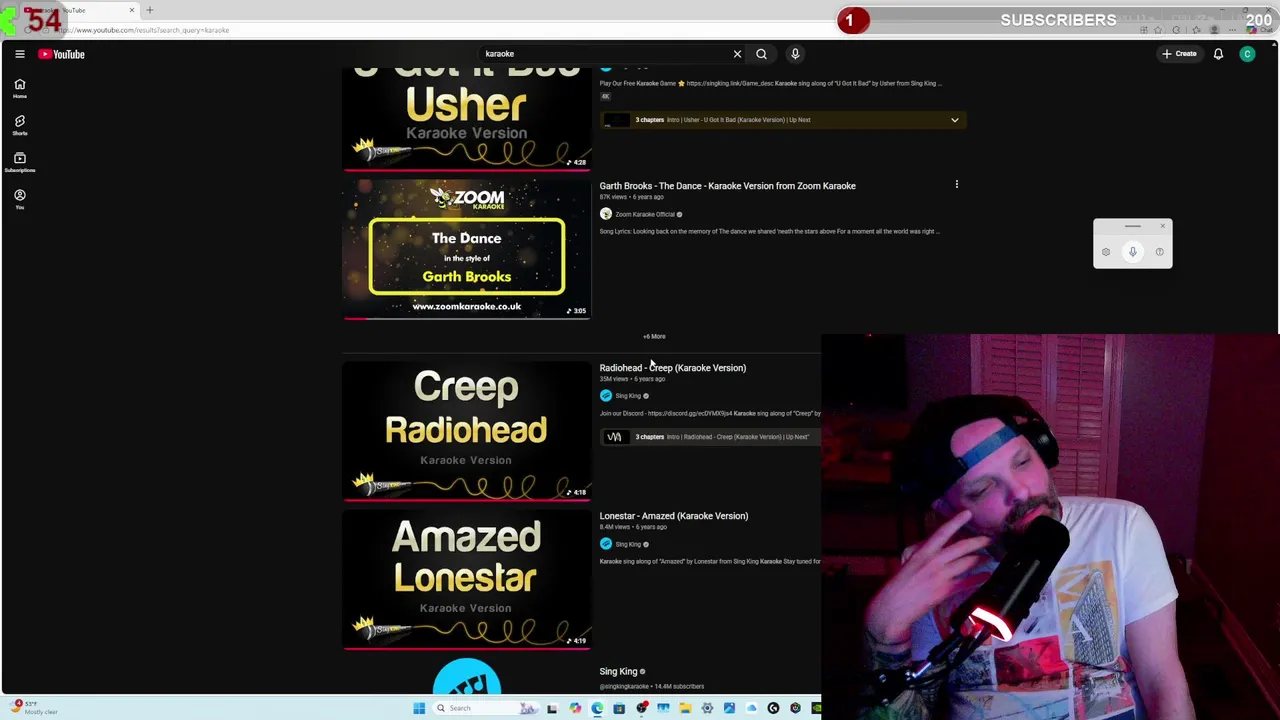
Task: Click the Create button
Action: (1180, 54)
